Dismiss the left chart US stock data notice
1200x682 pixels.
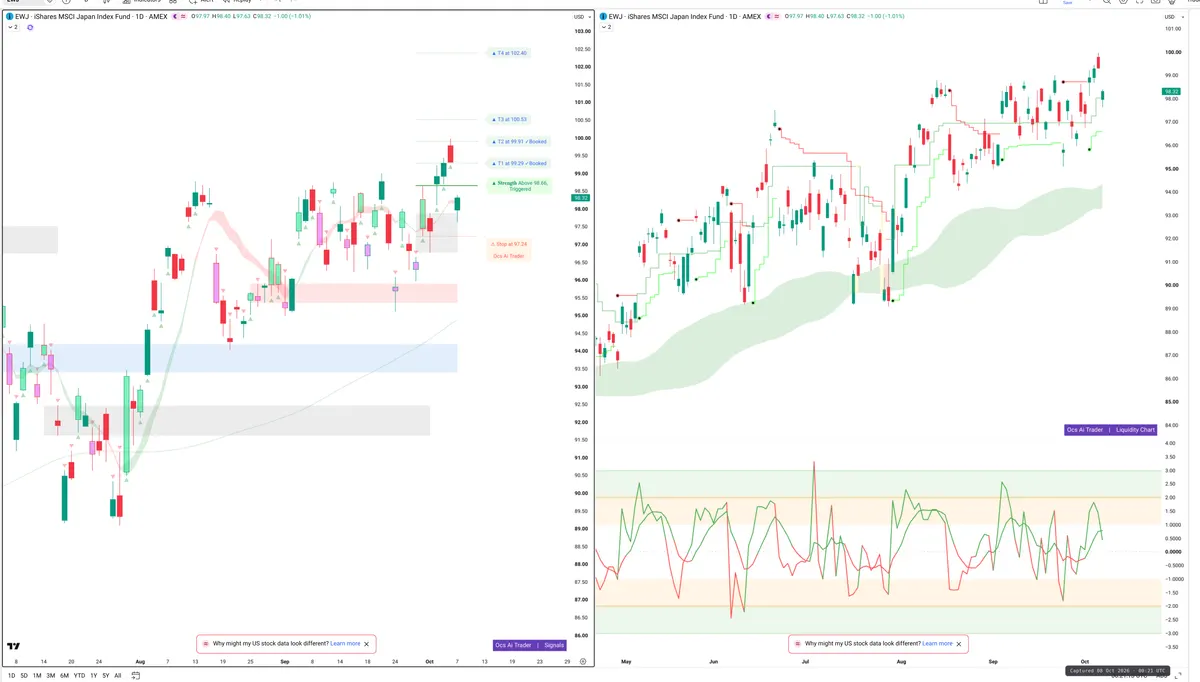click(x=367, y=644)
